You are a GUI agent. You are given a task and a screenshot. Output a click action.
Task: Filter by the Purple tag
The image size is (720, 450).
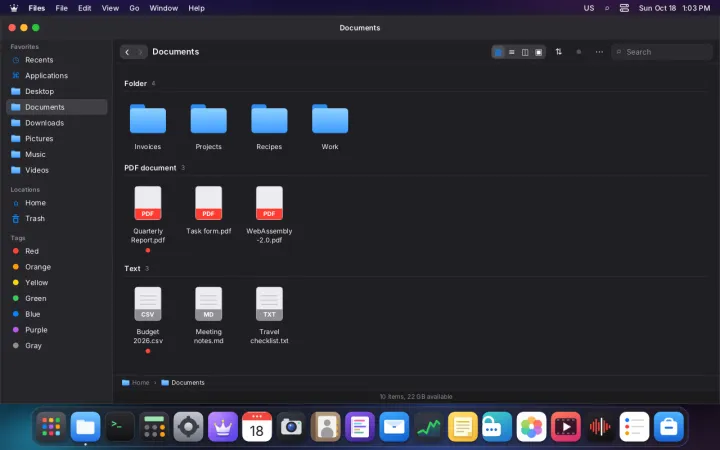click(56, 330)
